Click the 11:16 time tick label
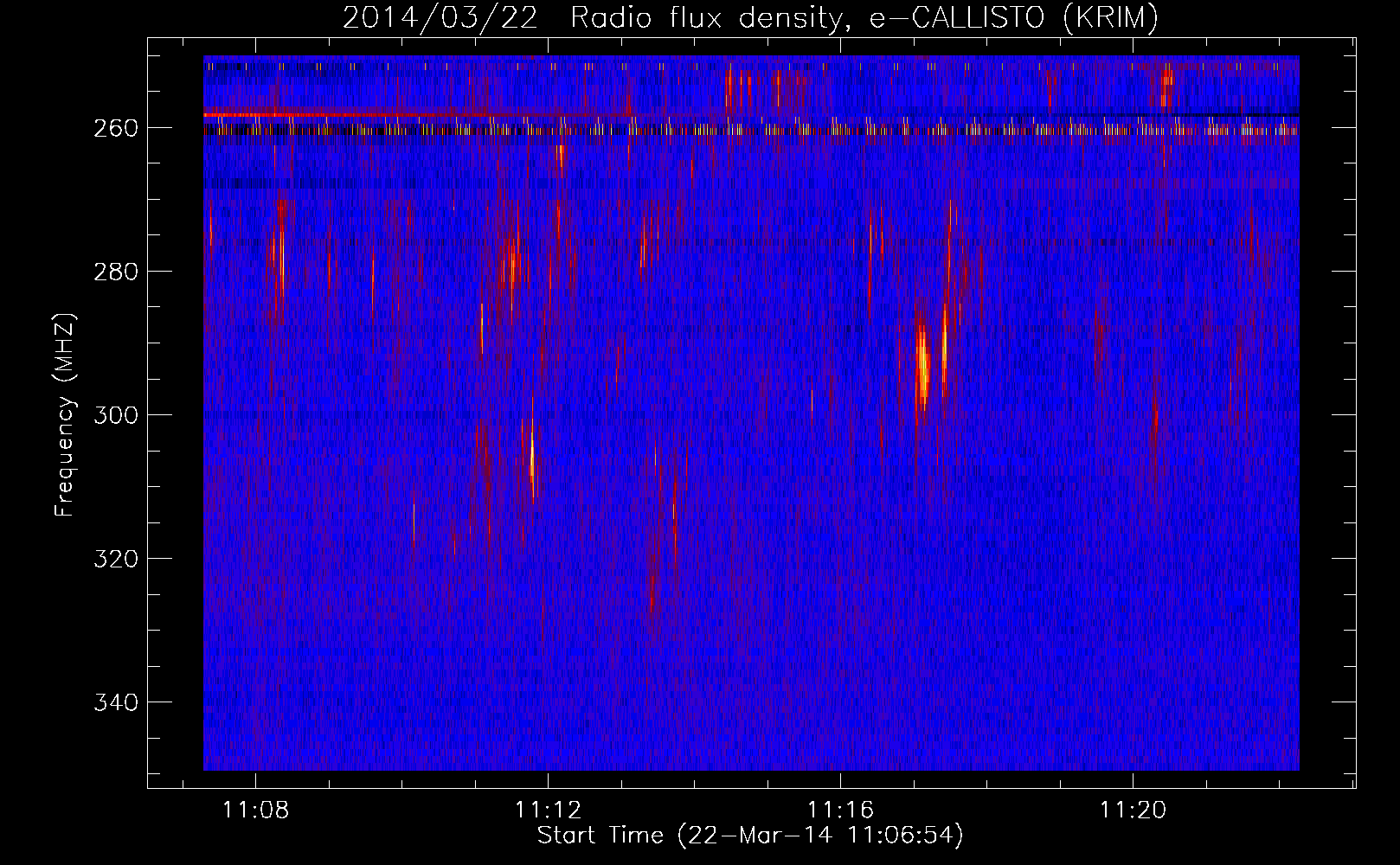1400x865 pixels. point(841,811)
